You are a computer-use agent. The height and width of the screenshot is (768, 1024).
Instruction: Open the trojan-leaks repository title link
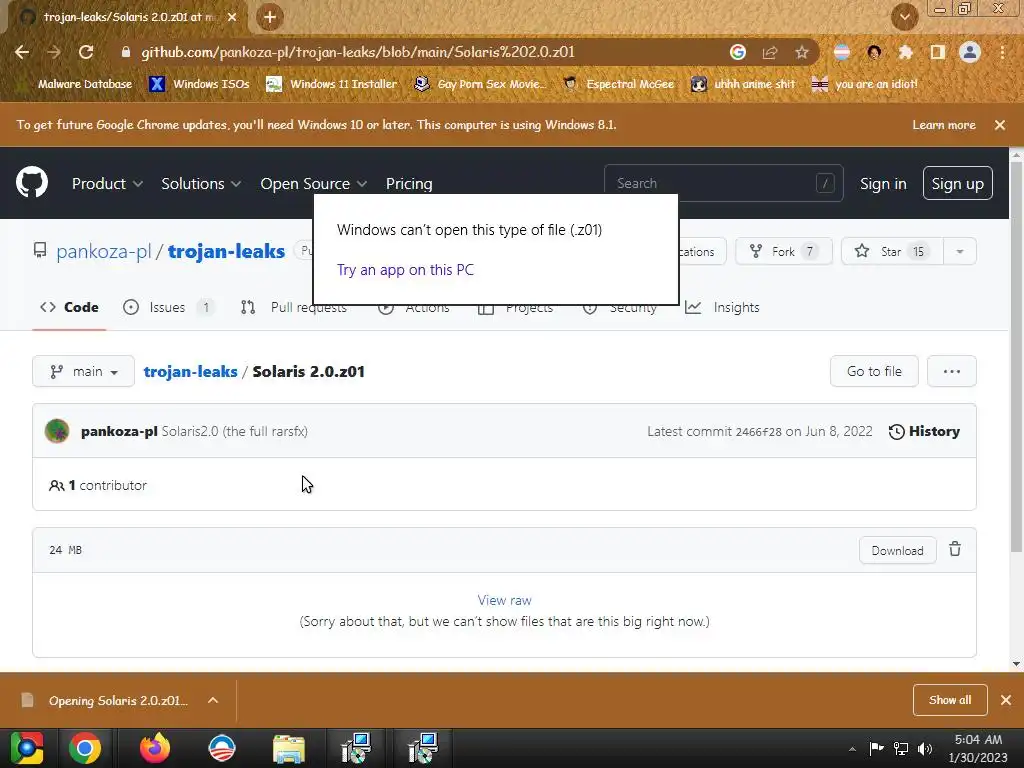[226, 251]
